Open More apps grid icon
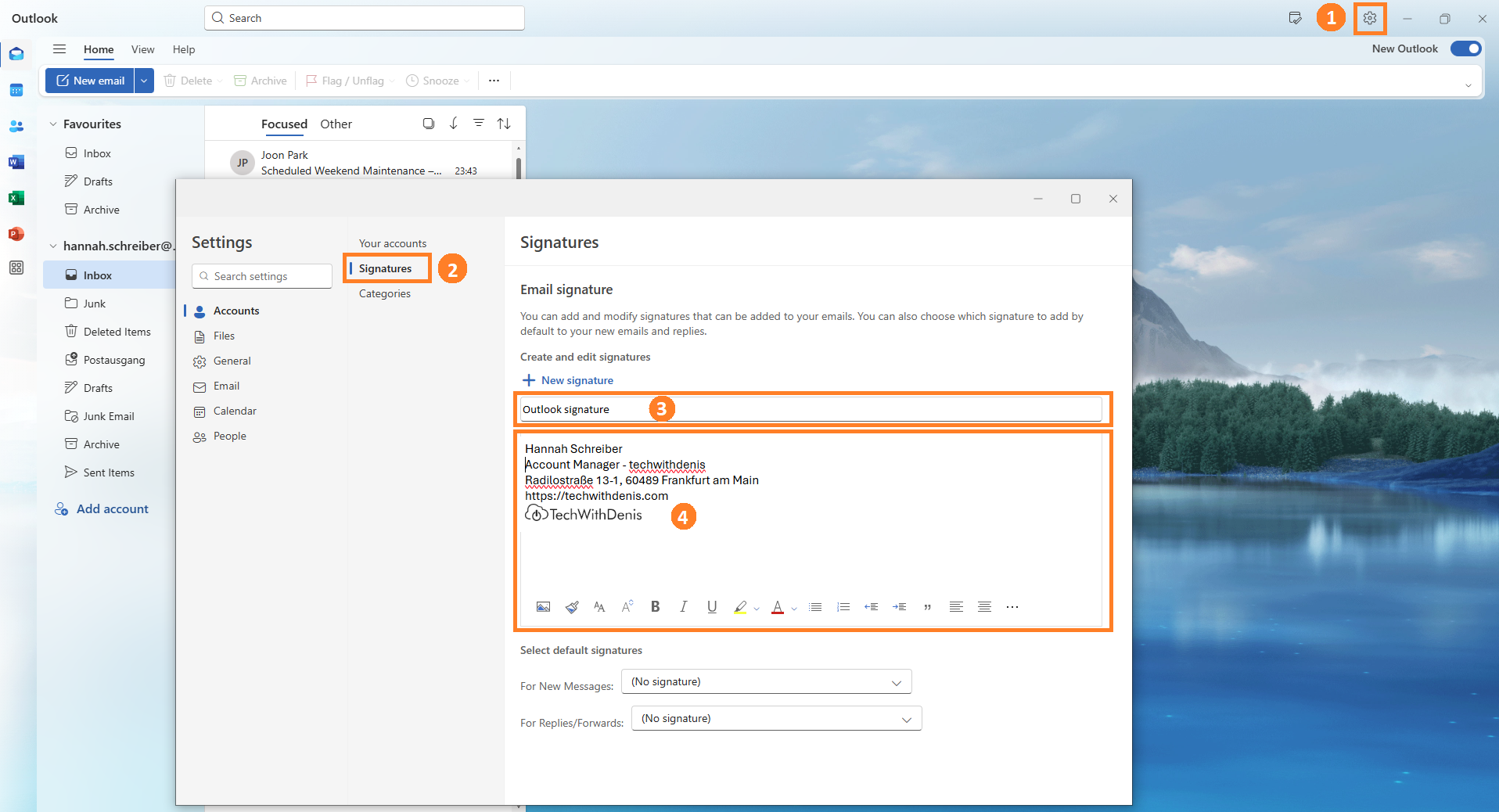Image resolution: width=1499 pixels, height=812 pixels. coord(16,268)
